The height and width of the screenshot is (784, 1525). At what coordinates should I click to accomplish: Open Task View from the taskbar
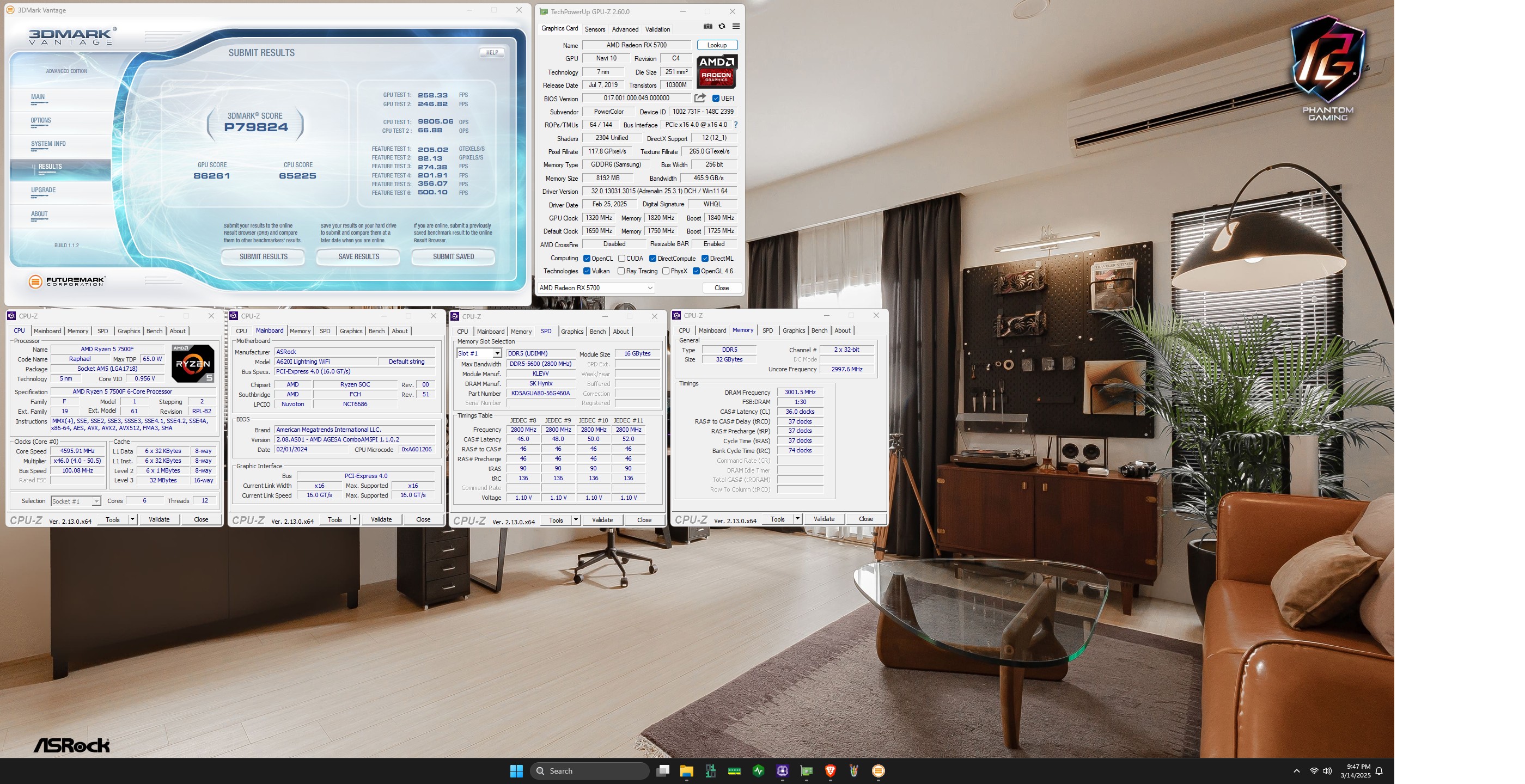(663, 770)
